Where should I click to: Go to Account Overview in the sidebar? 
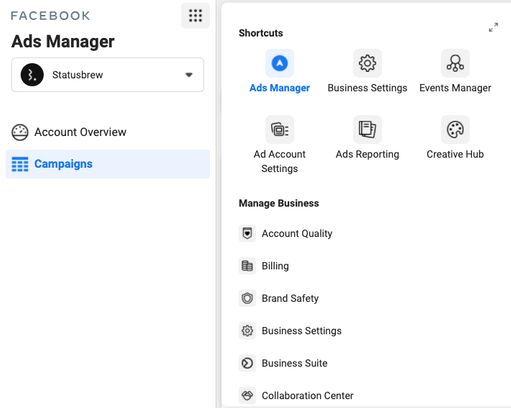point(107,132)
